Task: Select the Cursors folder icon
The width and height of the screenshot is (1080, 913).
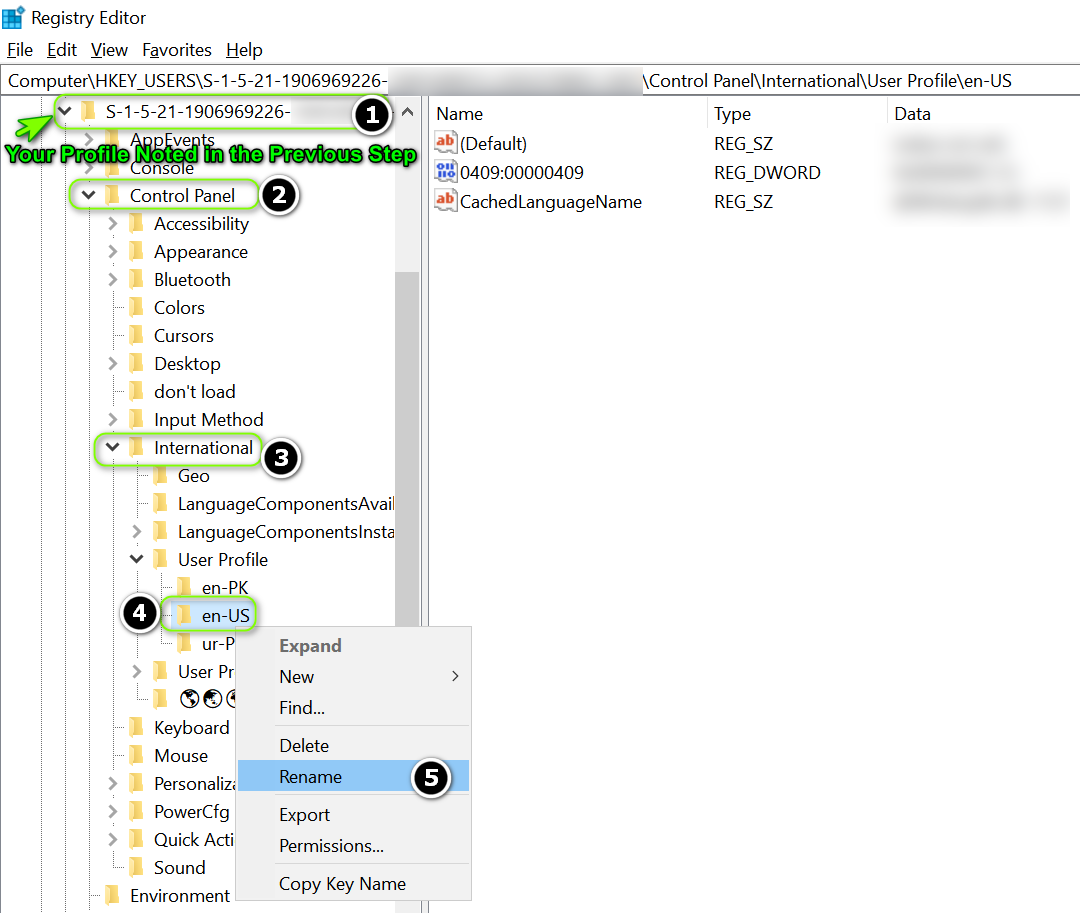Action: [x=136, y=335]
